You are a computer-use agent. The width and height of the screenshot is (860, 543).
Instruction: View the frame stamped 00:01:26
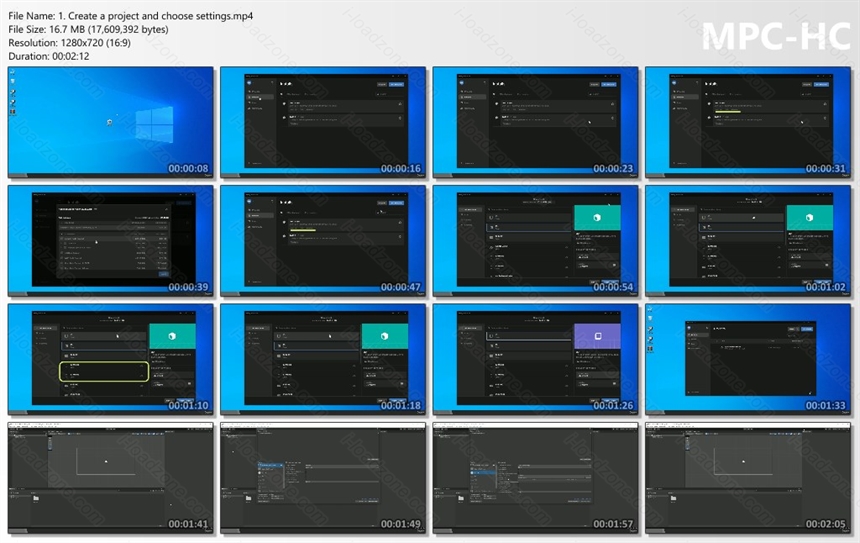click(x=535, y=359)
